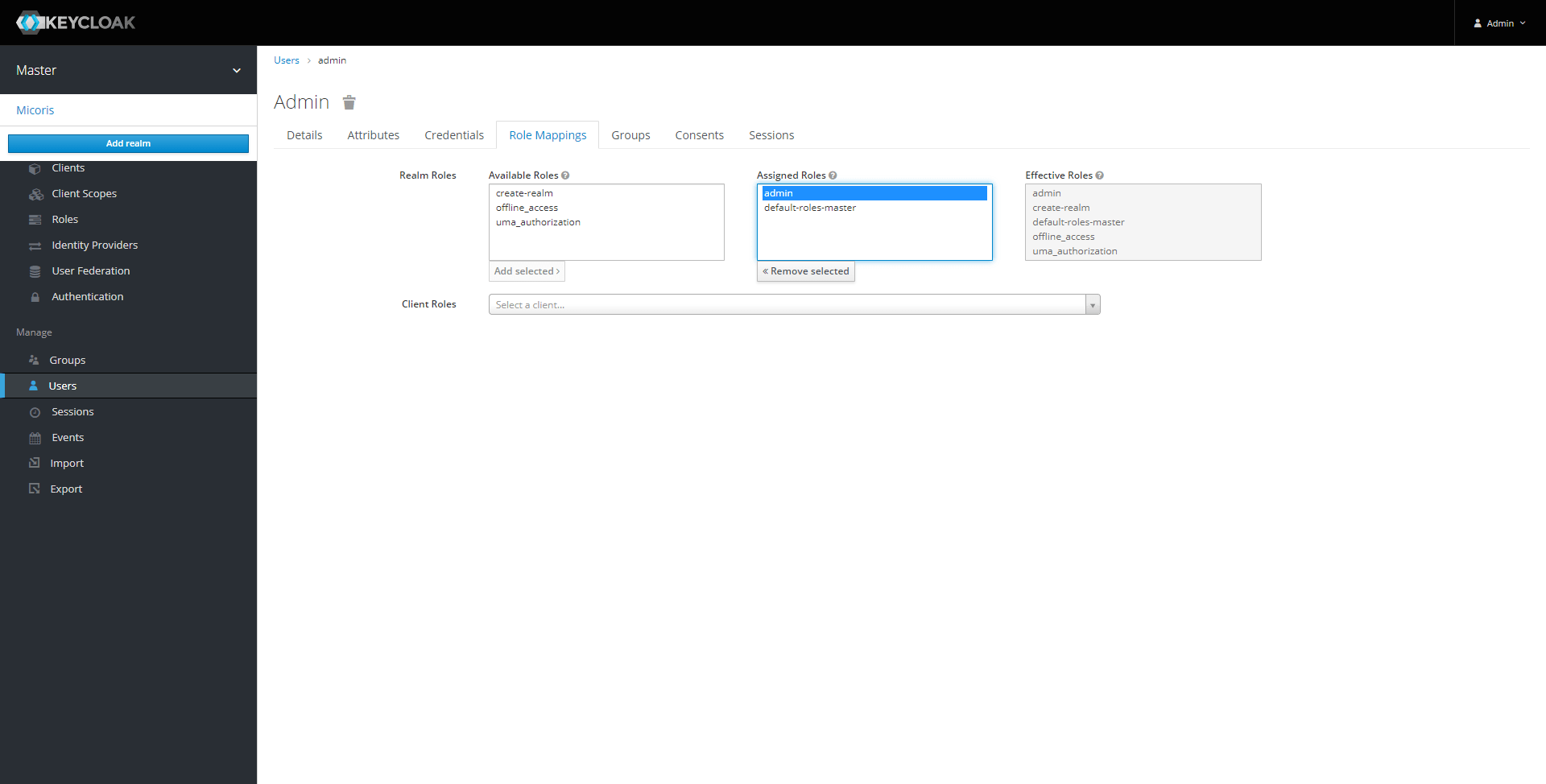Click the Roles sidebar icon
The image size is (1546, 784).
point(35,220)
